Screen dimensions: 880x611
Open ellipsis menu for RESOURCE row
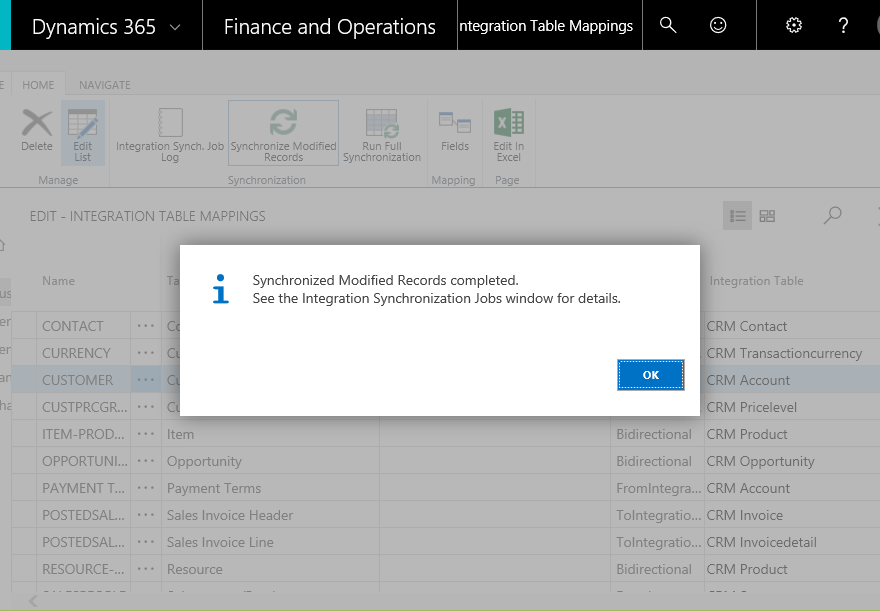click(145, 569)
